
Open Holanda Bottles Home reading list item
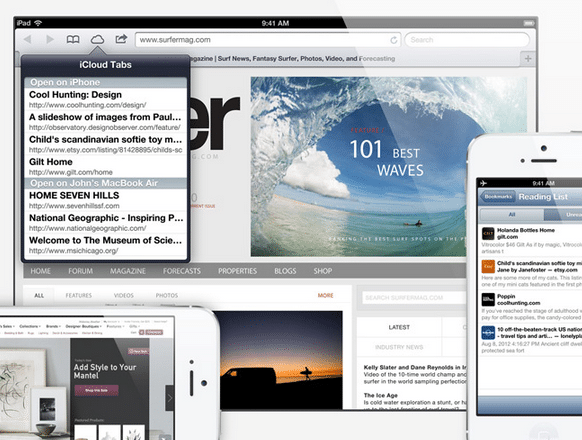530,240
